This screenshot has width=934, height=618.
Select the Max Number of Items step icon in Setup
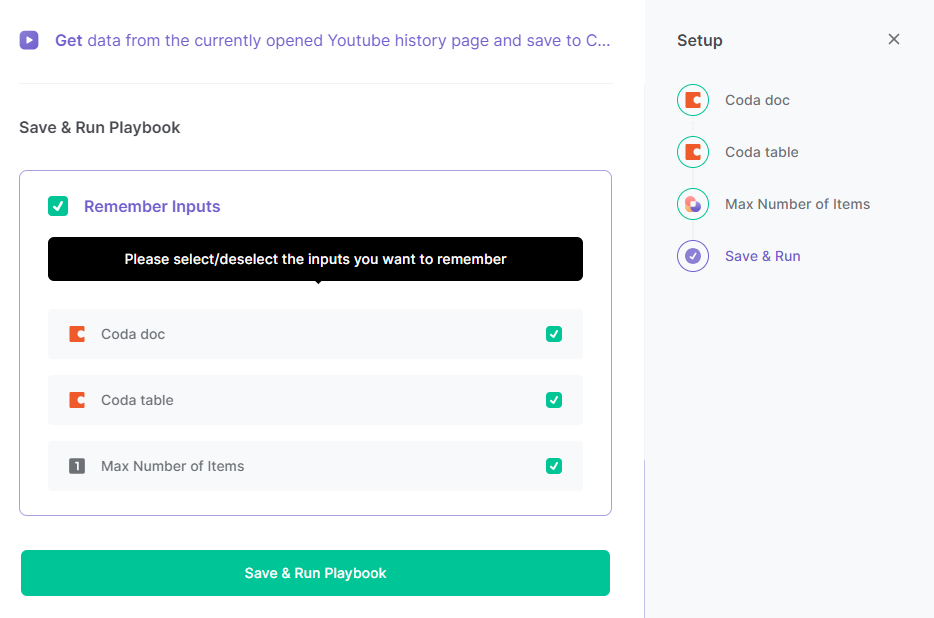[x=693, y=204]
